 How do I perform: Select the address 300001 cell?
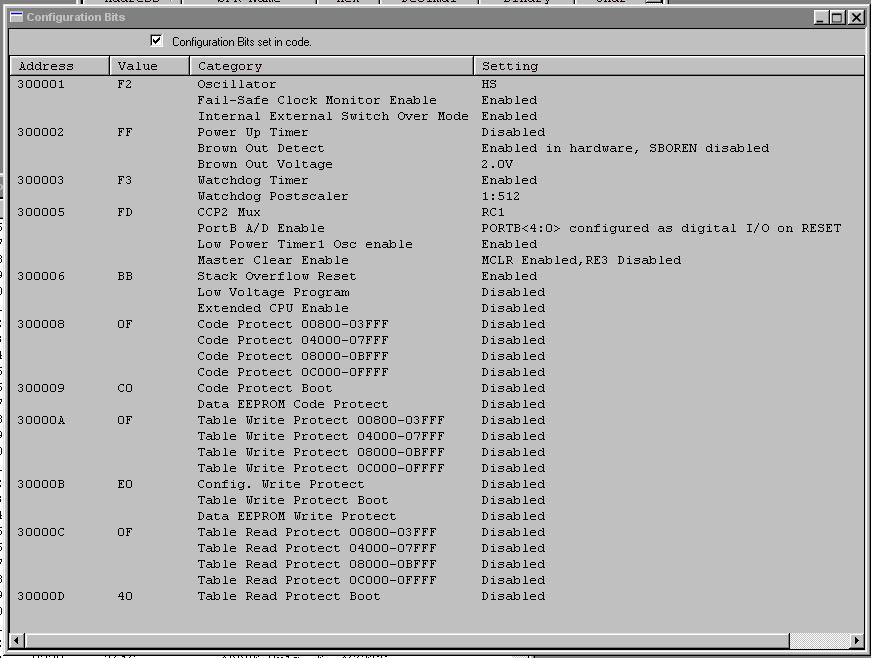(x=41, y=84)
